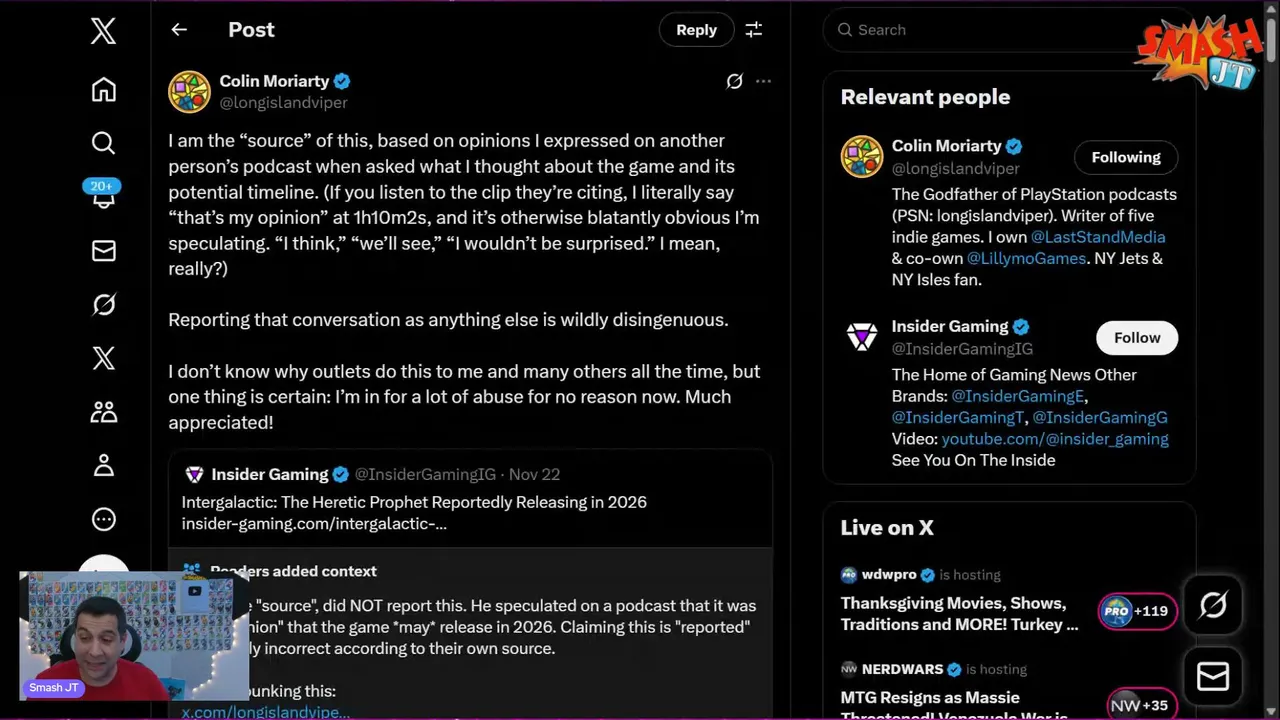
Task: Open Explore search icon in sidebar
Action: [x=103, y=143]
